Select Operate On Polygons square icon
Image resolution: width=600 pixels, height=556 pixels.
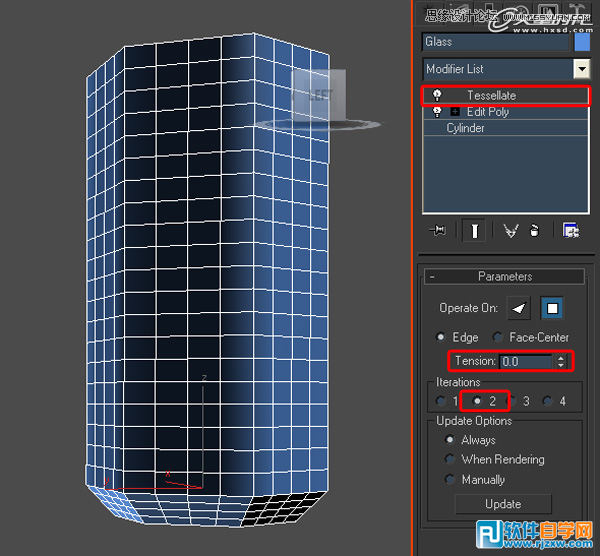coord(551,308)
